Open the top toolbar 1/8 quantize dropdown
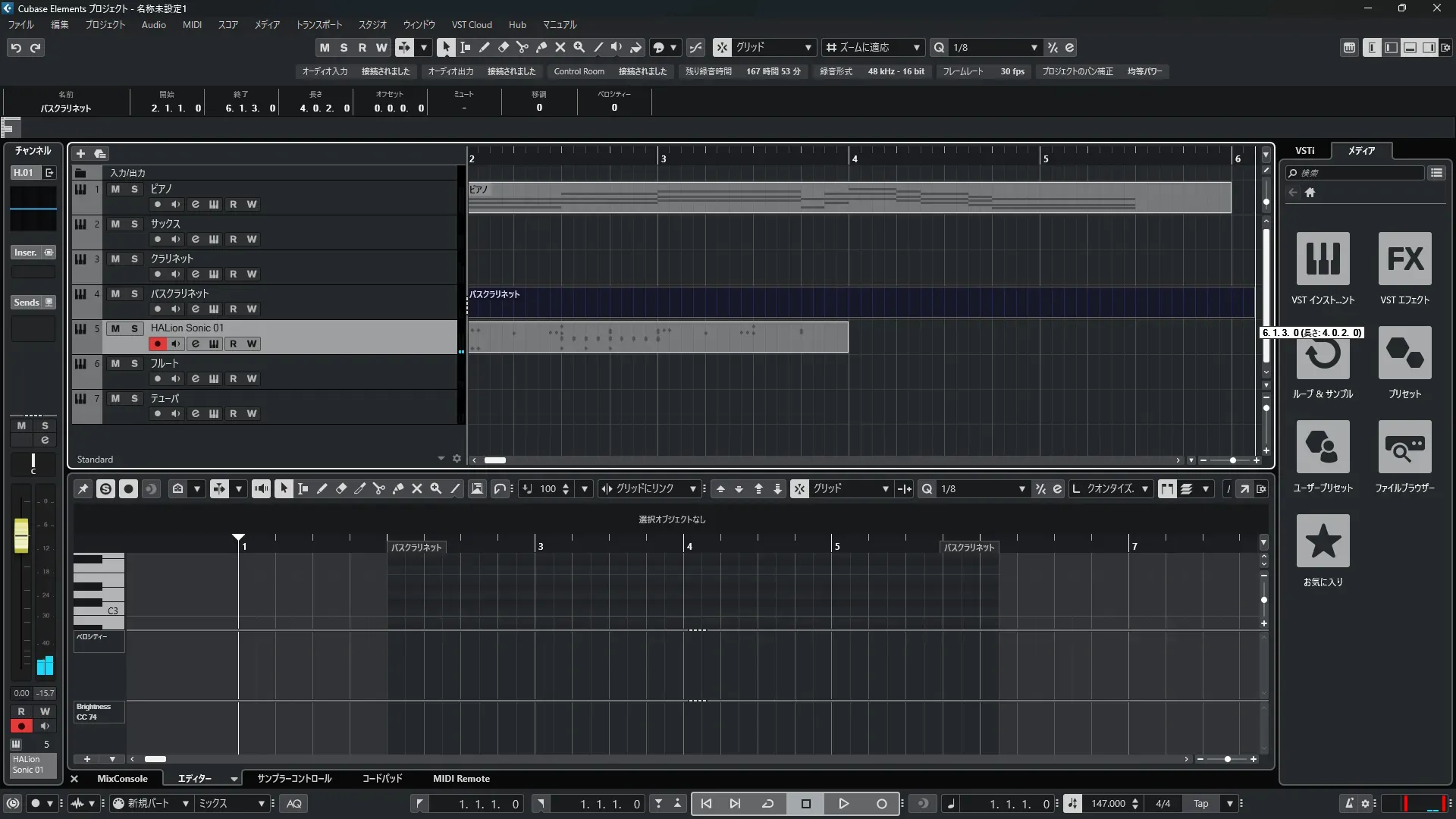Image resolution: width=1456 pixels, height=819 pixels. click(1034, 48)
